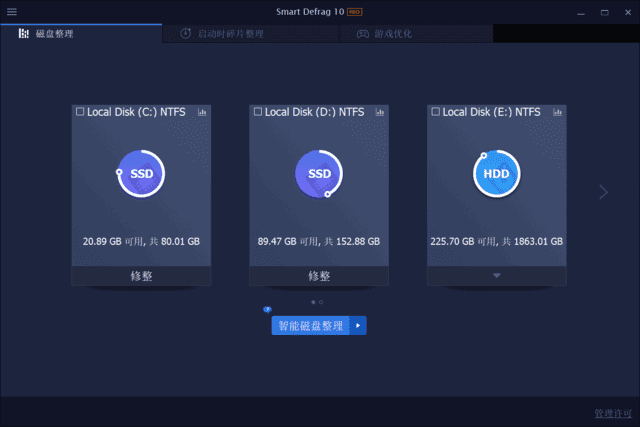This screenshot has width=640, height=427.
Task: Click the PRO badge in title
Action: click(354, 12)
